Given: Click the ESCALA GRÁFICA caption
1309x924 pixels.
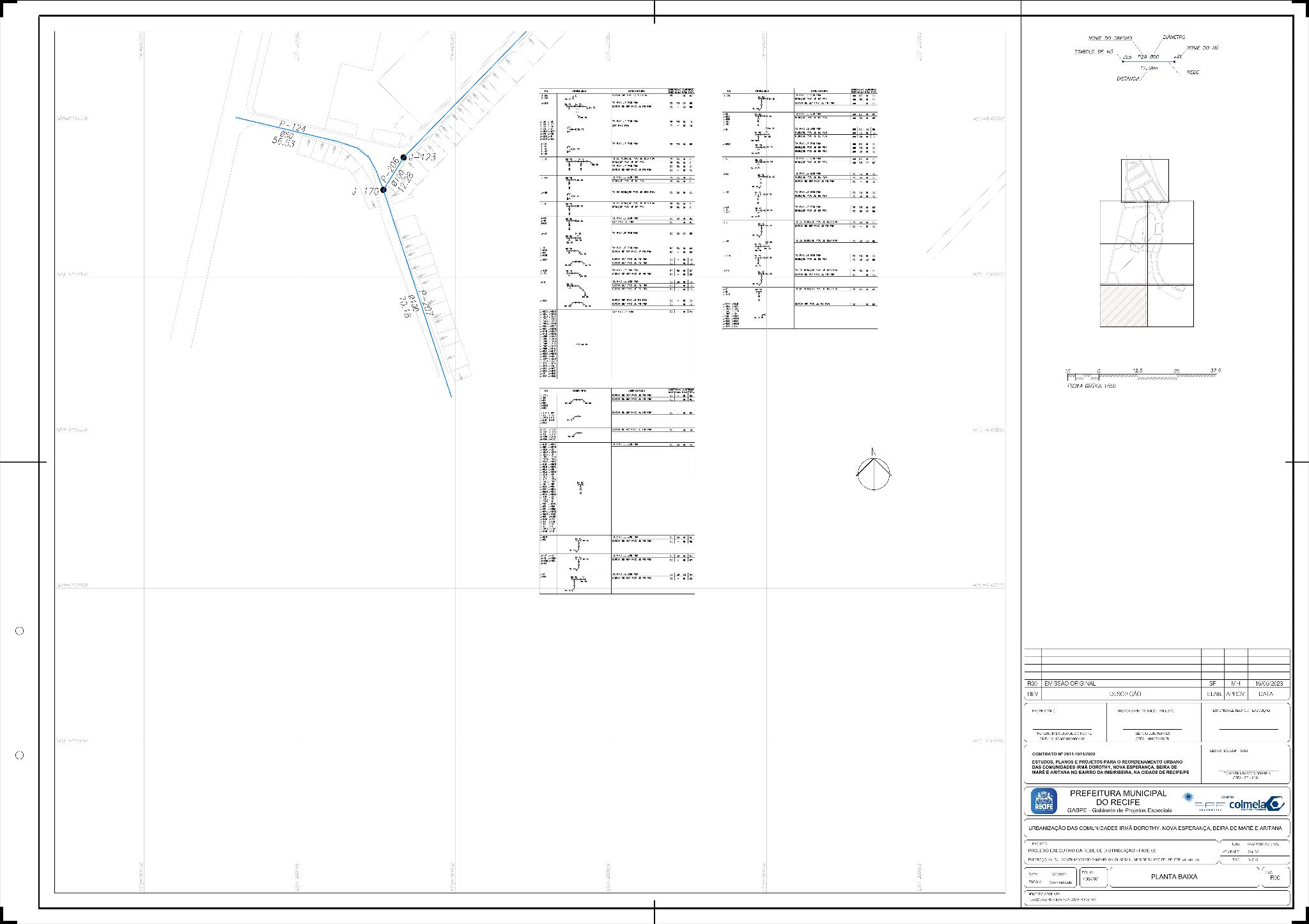Looking at the screenshot, I should (x=1092, y=387).
